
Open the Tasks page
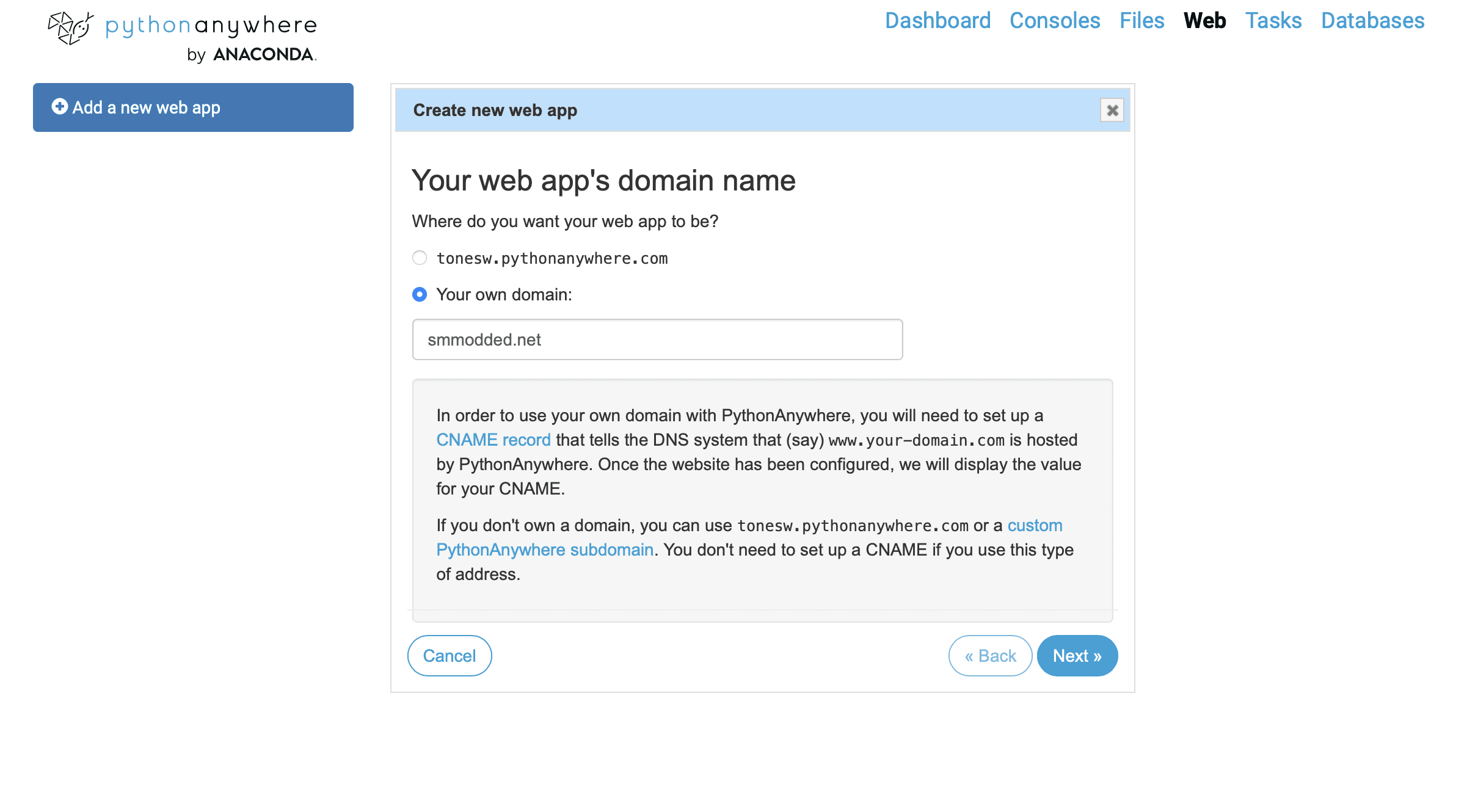click(1273, 21)
